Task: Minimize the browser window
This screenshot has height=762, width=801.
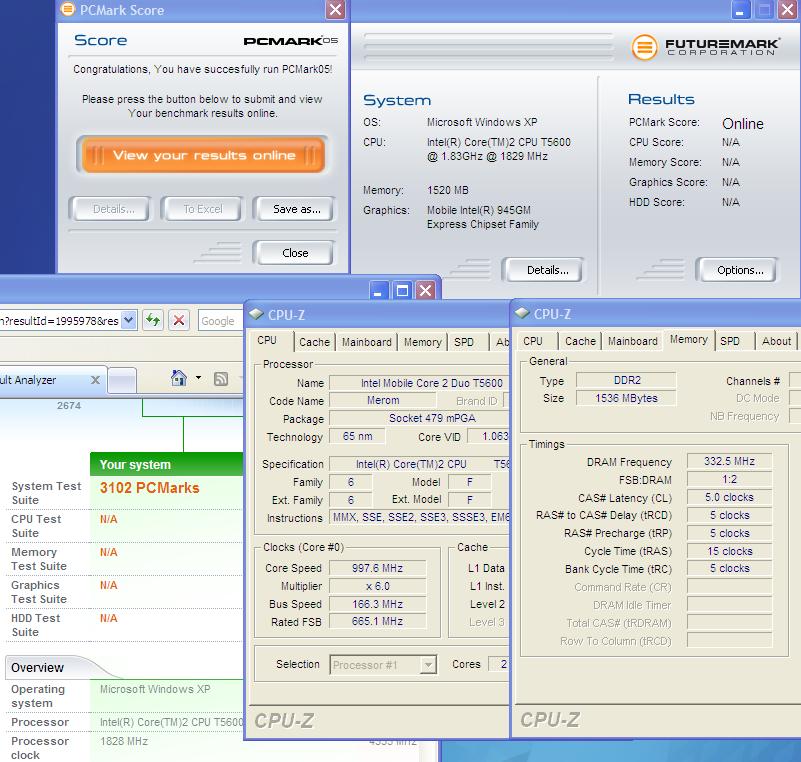Action: pyautogui.click(x=379, y=290)
